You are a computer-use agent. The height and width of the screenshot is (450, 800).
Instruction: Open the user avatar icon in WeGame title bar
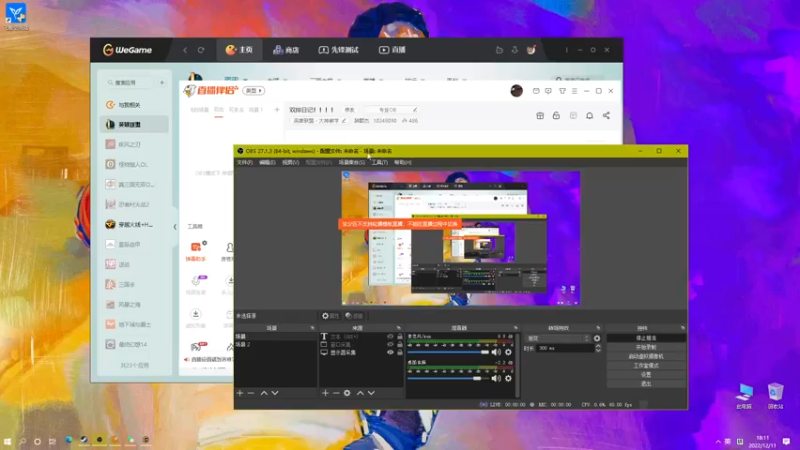click(x=531, y=49)
